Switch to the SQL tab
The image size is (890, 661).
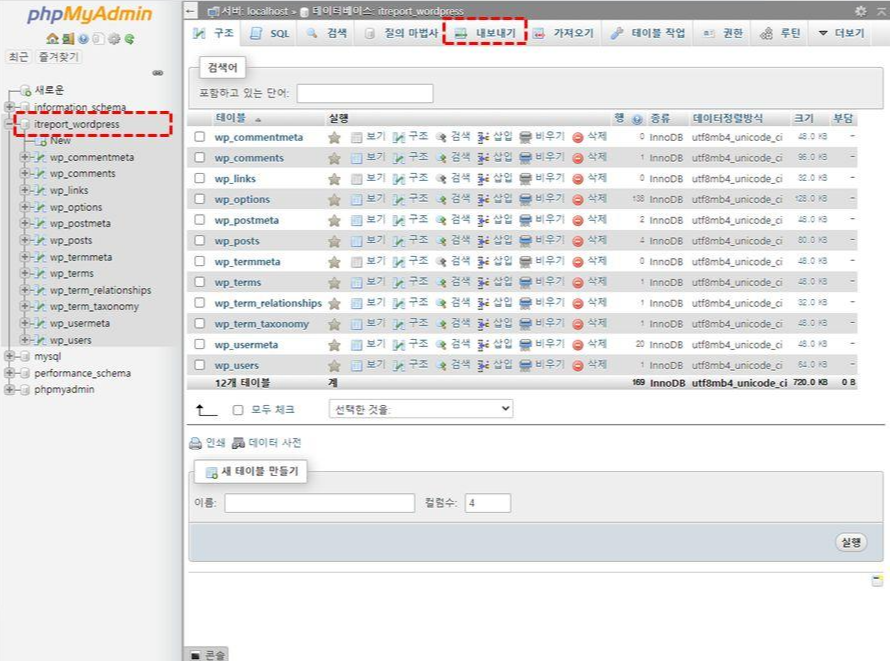270,33
